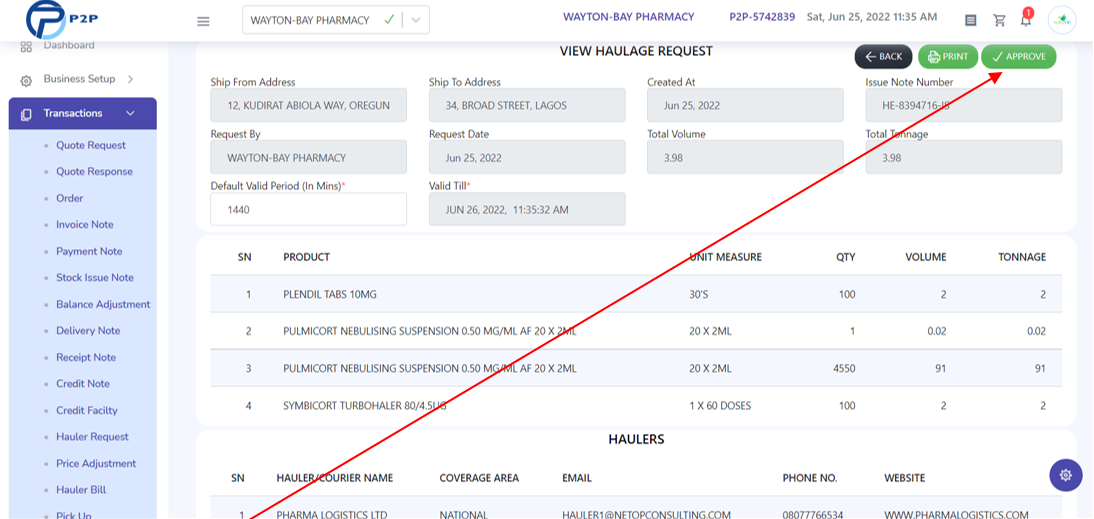This screenshot has width=1094, height=519.
Task: Open the document list icon in header
Action: click(x=971, y=20)
